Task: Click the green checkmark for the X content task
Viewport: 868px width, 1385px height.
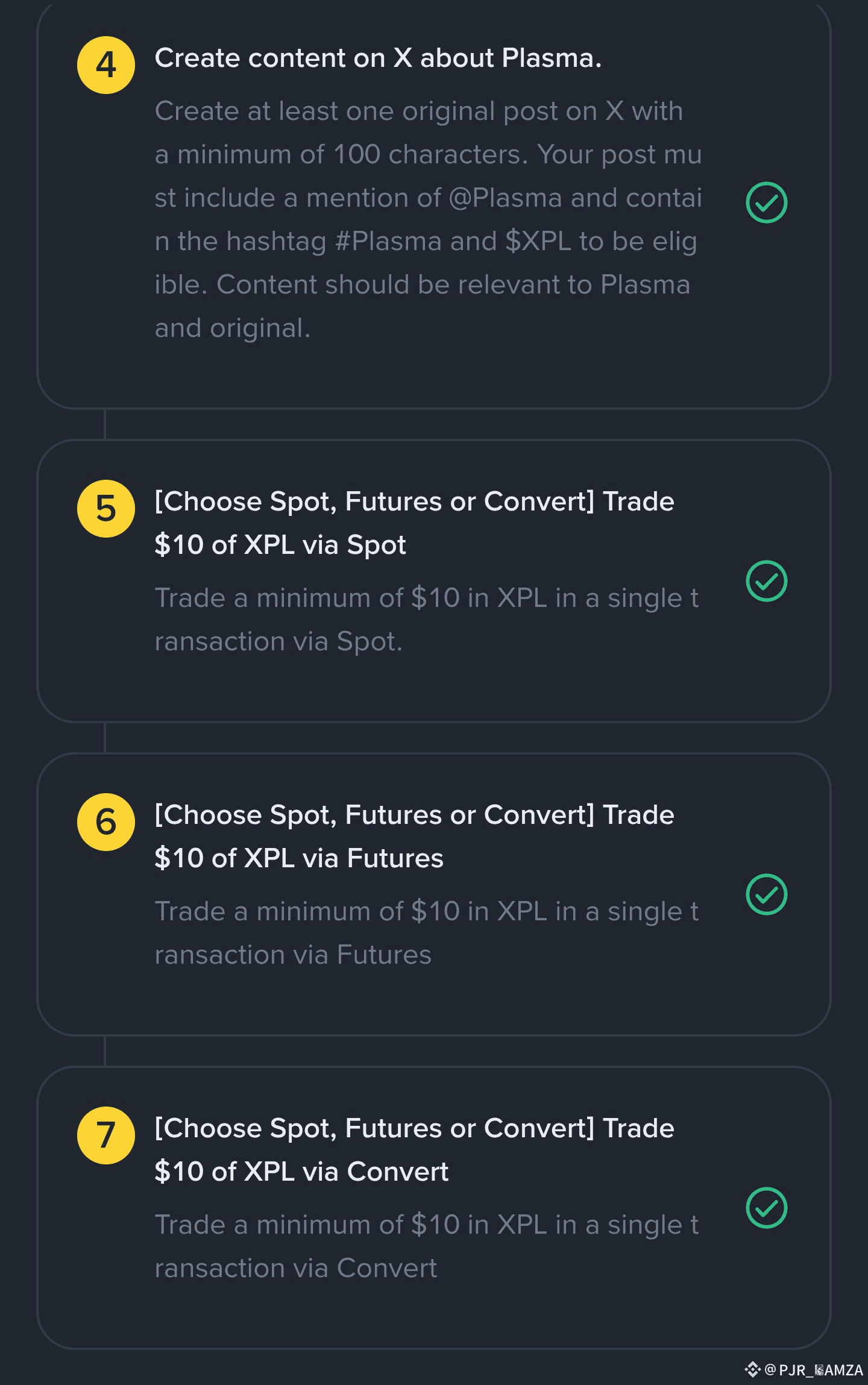Action: point(766,203)
